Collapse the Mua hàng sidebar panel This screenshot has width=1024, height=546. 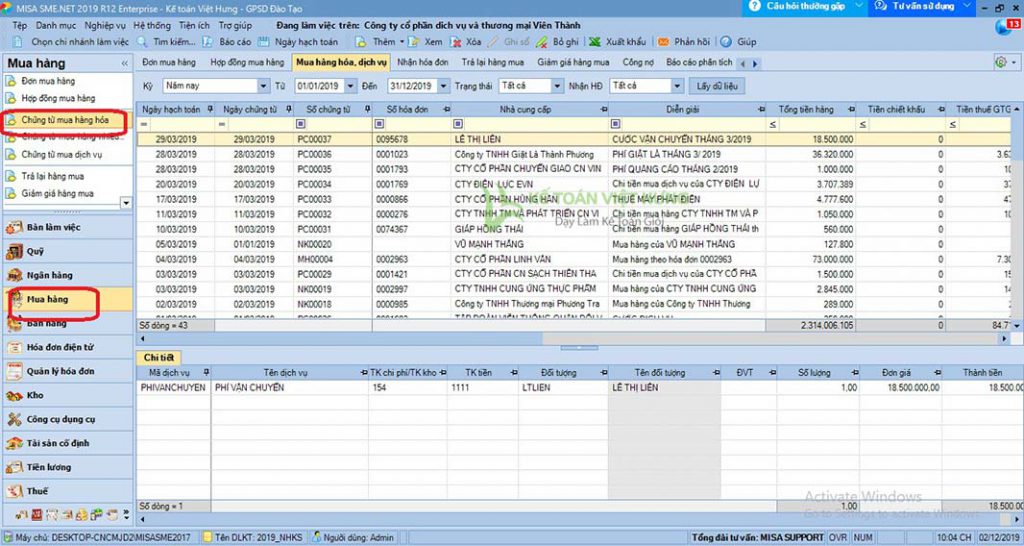(x=125, y=63)
